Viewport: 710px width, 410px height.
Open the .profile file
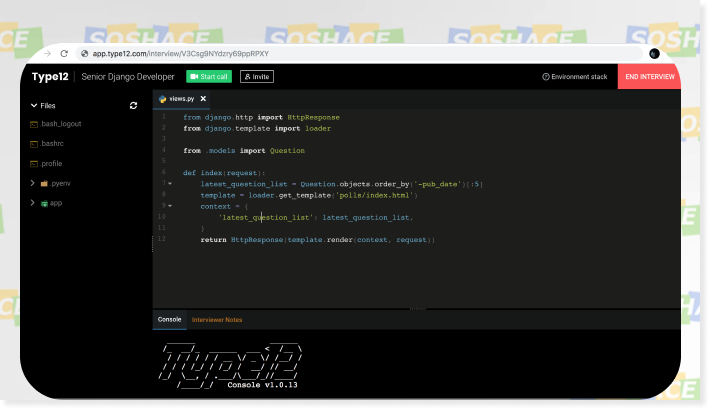51,164
